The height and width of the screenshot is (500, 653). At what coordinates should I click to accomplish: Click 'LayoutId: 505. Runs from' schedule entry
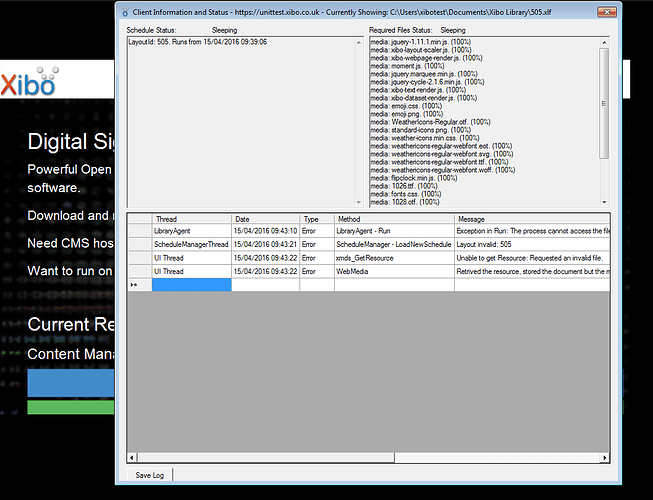(198, 42)
